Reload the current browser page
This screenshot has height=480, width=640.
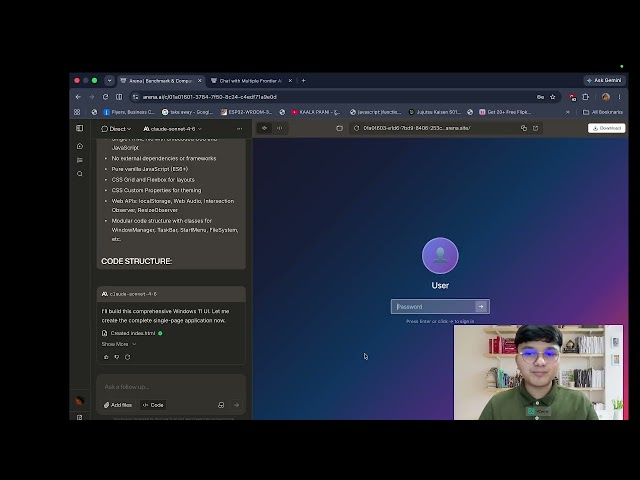[x=105, y=97]
